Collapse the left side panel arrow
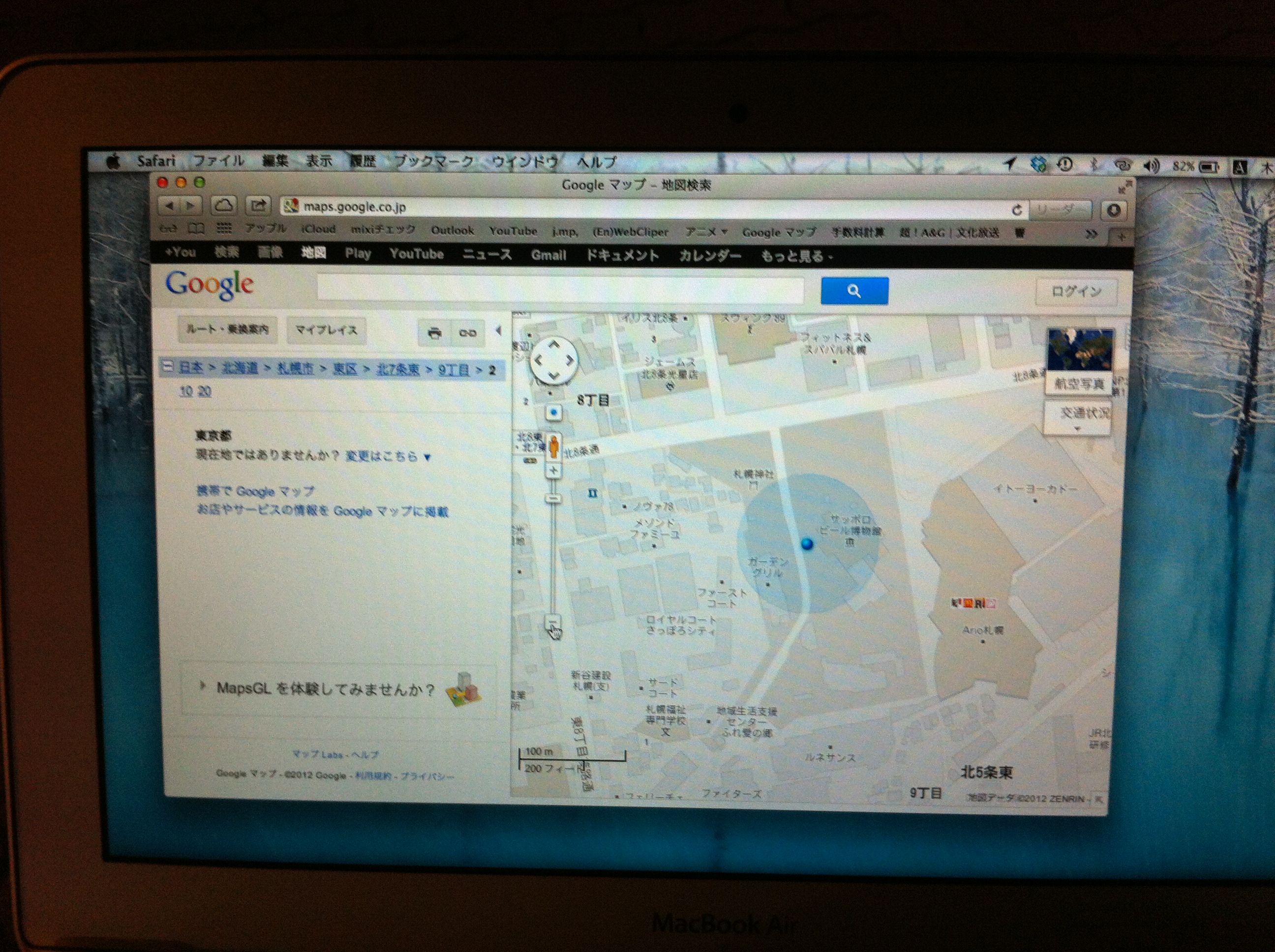Image resolution: width=1275 pixels, height=952 pixels. 499,331
